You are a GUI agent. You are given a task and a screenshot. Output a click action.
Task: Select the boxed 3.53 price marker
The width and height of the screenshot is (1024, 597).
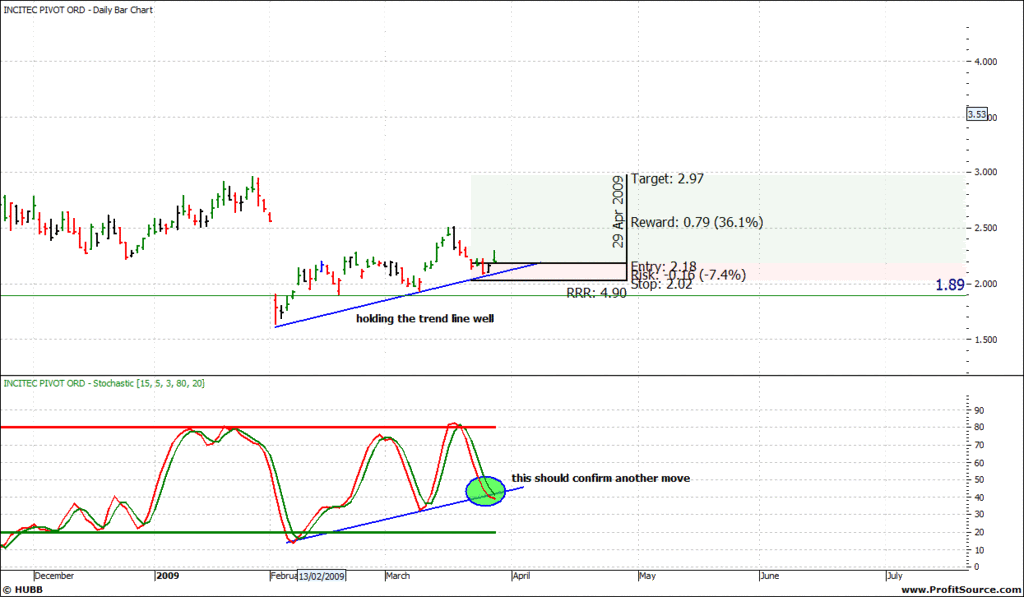pos(977,114)
